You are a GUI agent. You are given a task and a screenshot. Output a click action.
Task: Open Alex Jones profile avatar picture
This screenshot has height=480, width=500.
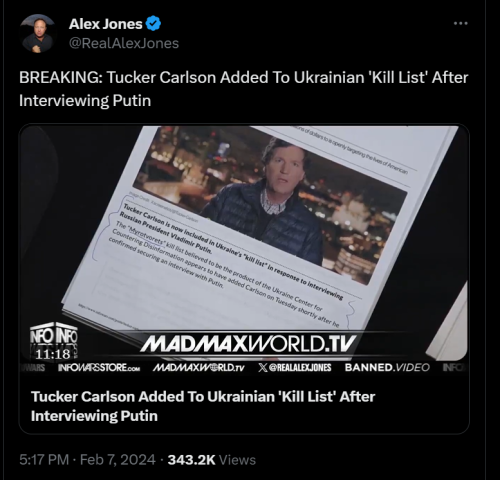pos(37,34)
